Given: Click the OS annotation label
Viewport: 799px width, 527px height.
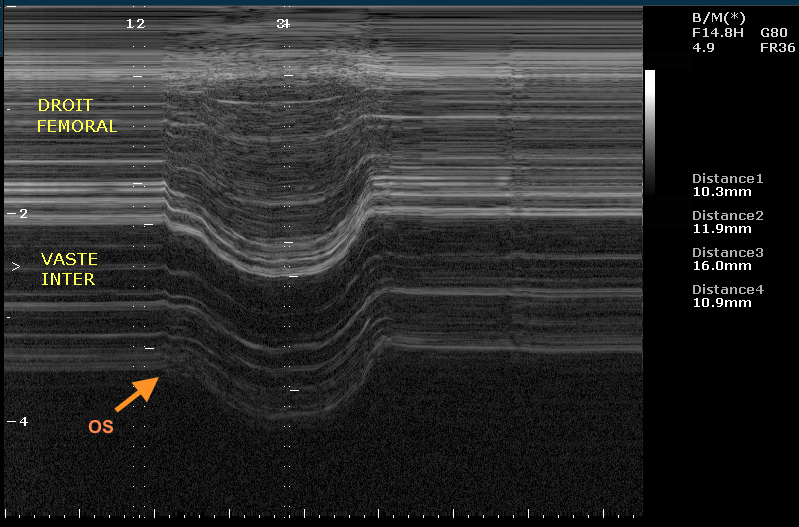Looking at the screenshot, I should (101, 427).
